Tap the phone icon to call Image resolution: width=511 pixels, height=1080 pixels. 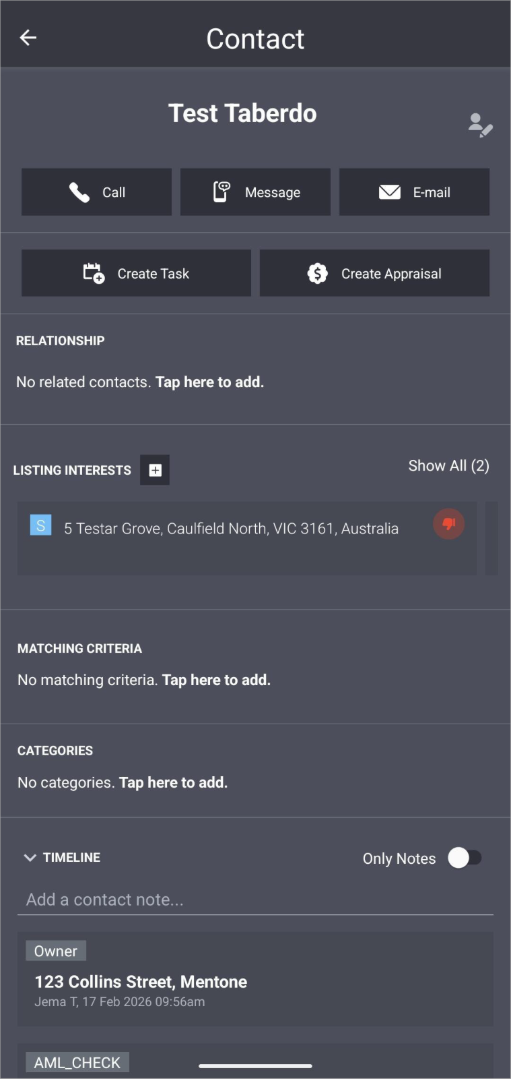79,192
